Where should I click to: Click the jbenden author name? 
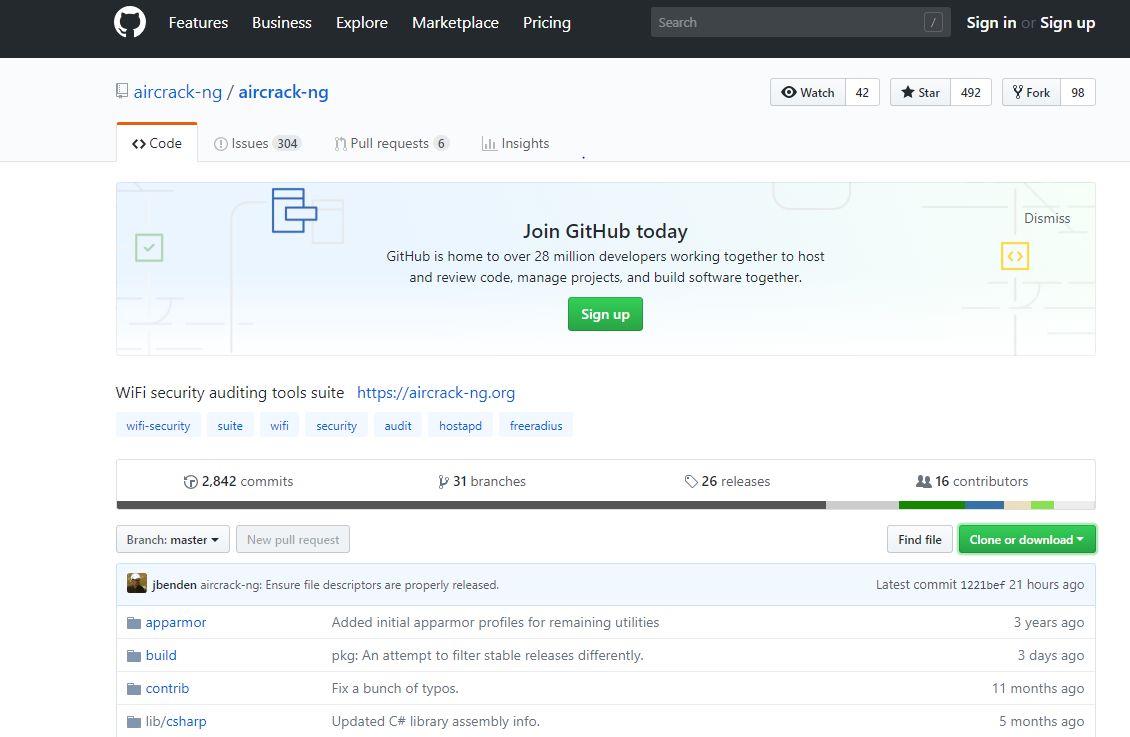[x=174, y=584]
